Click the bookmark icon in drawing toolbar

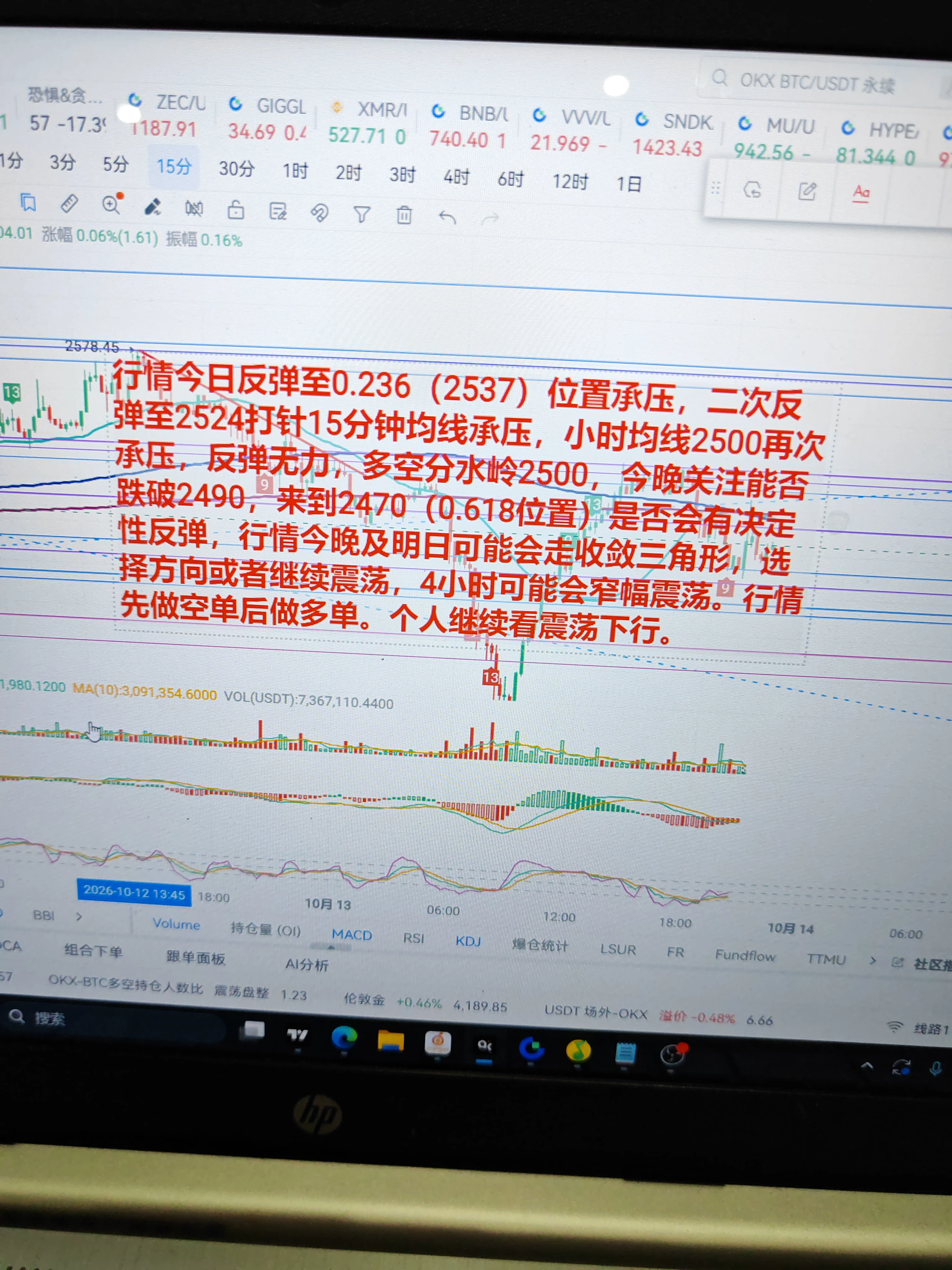click(28, 202)
